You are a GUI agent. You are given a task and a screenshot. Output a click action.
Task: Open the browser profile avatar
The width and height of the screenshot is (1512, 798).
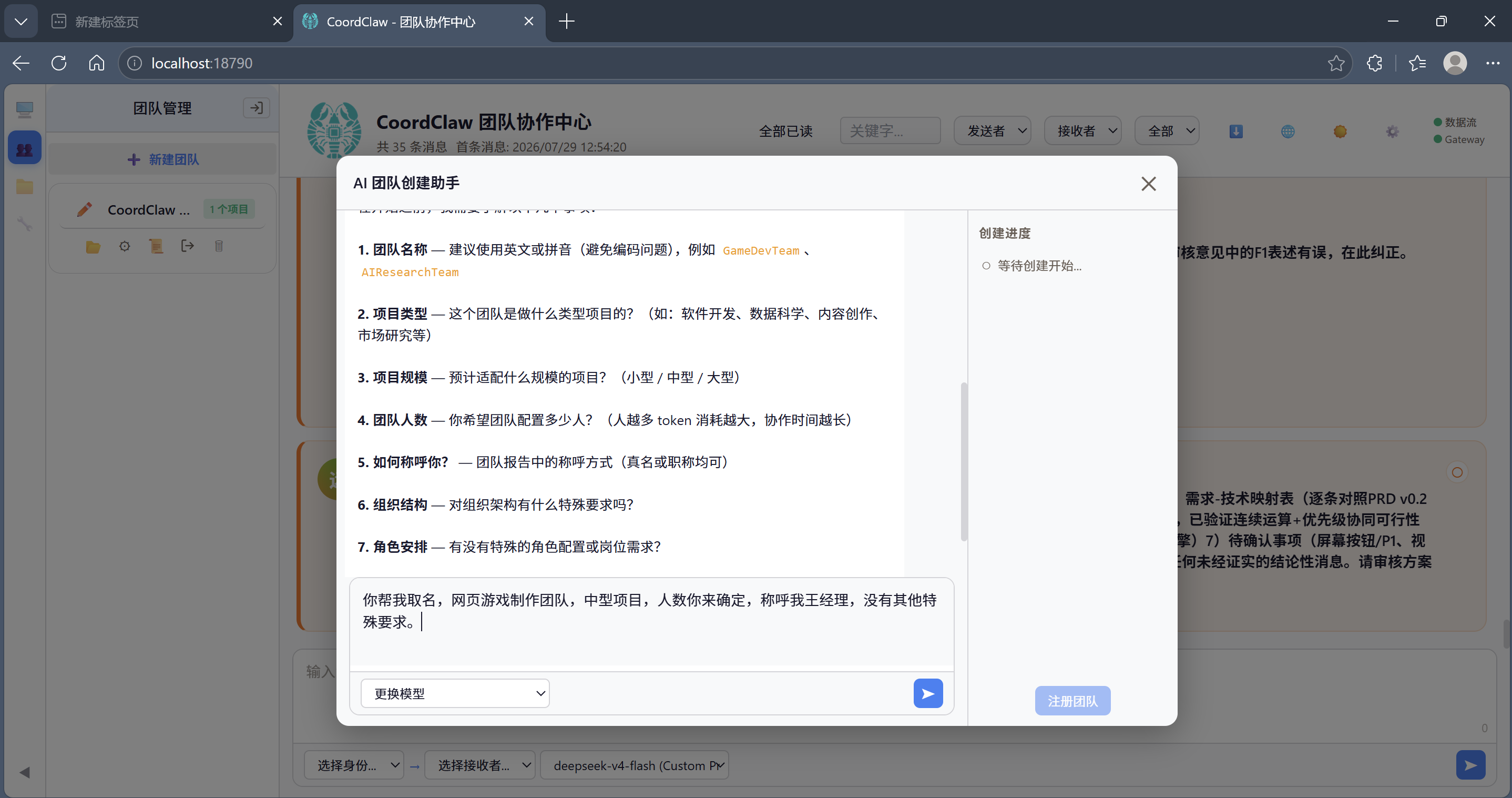1455,63
